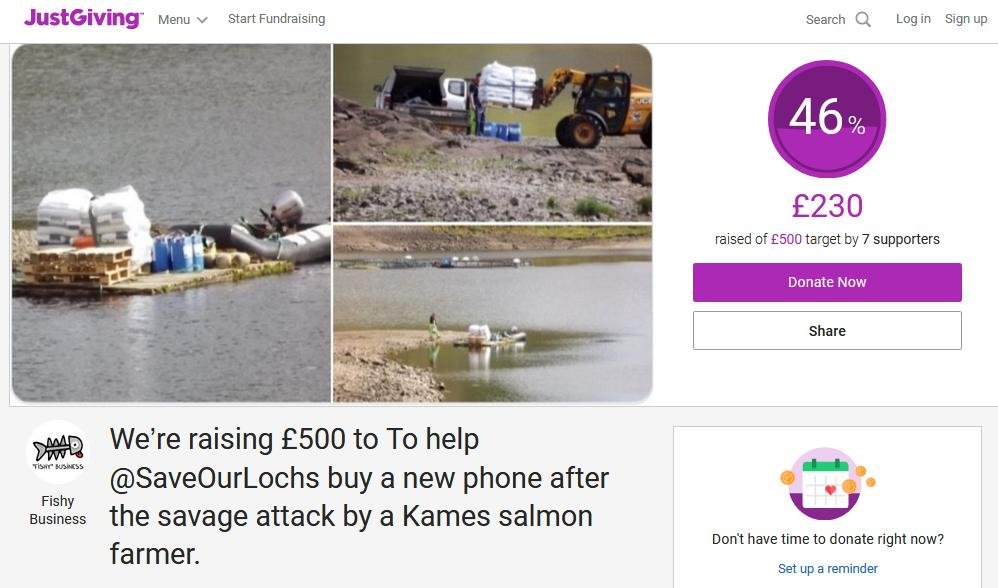Screen dimensions: 998x588
Task: Click the Log in link
Action: [x=913, y=19]
